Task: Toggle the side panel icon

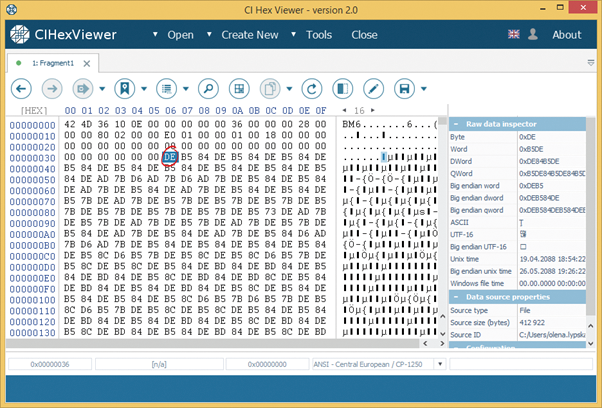Action: tap(342, 89)
